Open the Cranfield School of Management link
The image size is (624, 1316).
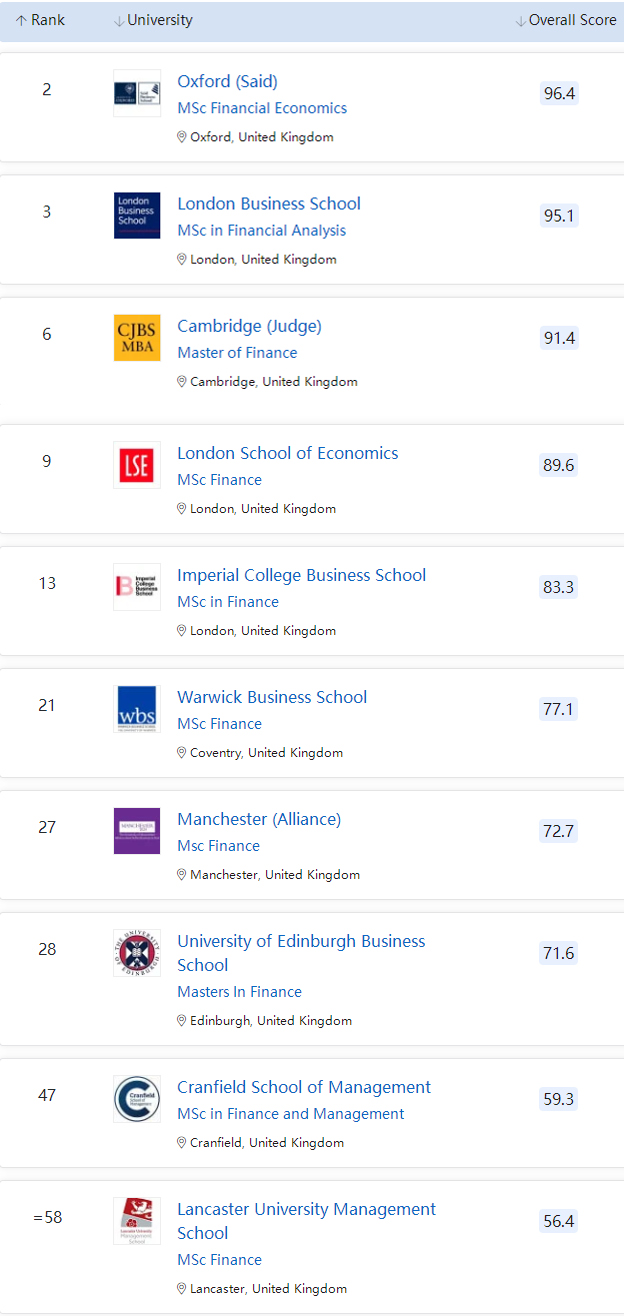click(x=304, y=1087)
